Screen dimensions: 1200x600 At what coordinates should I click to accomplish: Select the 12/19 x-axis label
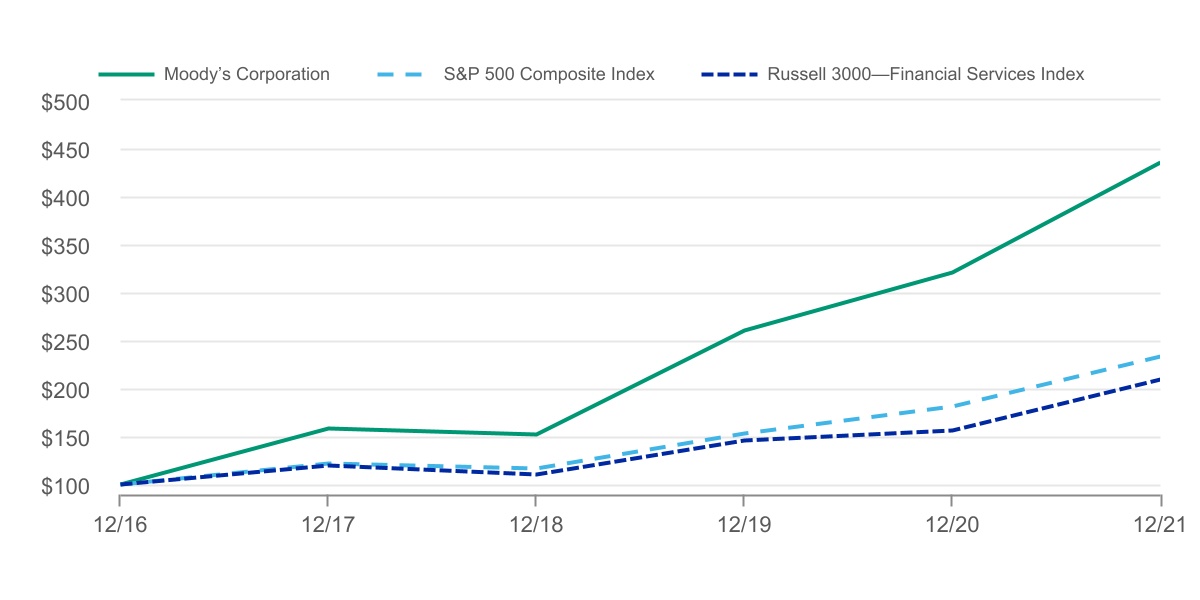(x=744, y=523)
